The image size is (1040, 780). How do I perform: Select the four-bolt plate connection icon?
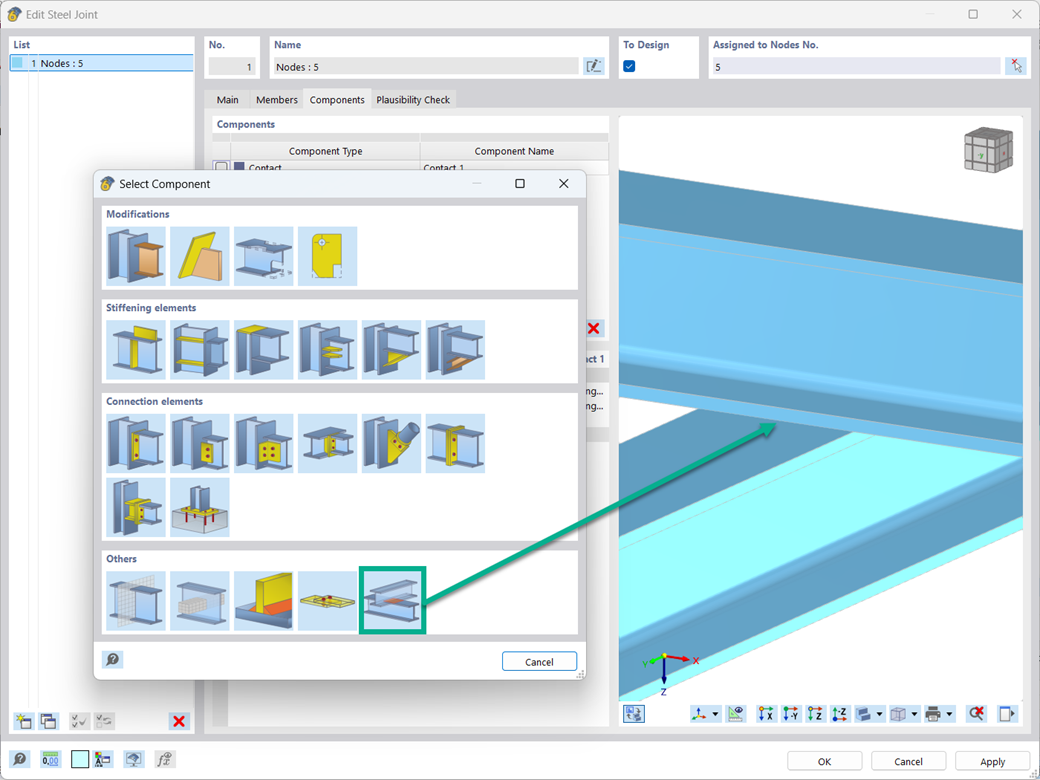(263, 444)
